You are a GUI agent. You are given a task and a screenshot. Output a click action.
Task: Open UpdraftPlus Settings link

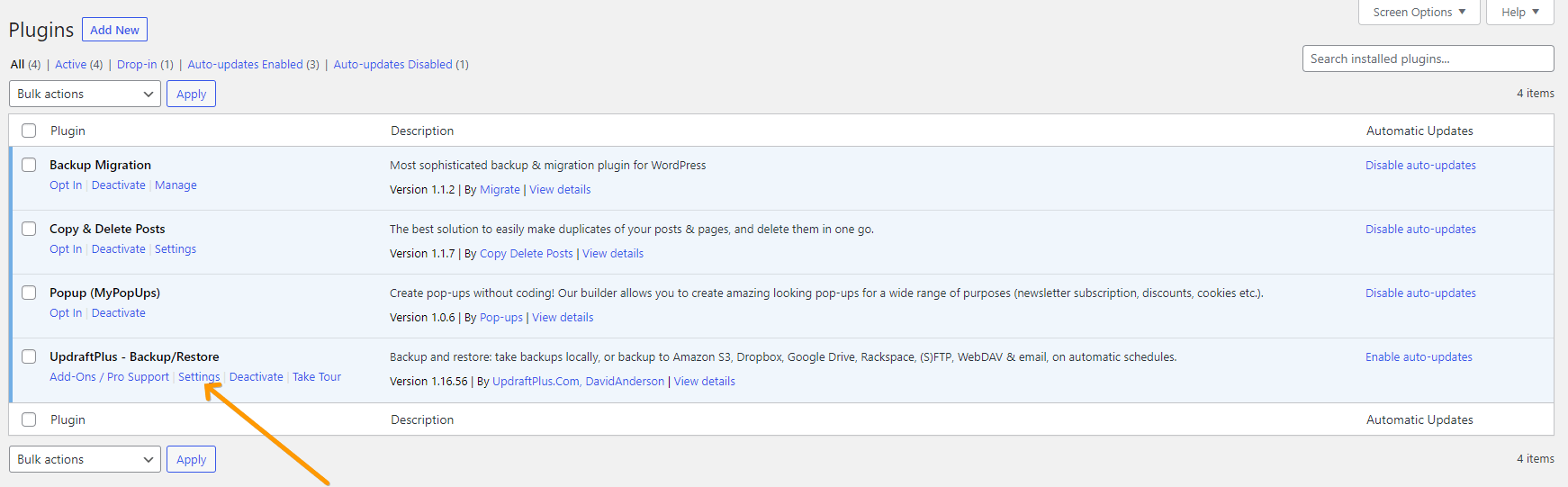pyautogui.click(x=198, y=376)
